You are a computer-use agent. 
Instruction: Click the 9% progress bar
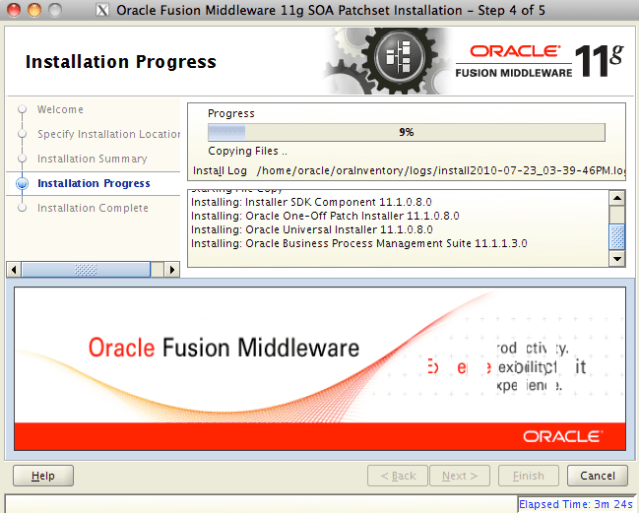(x=405, y=132)
